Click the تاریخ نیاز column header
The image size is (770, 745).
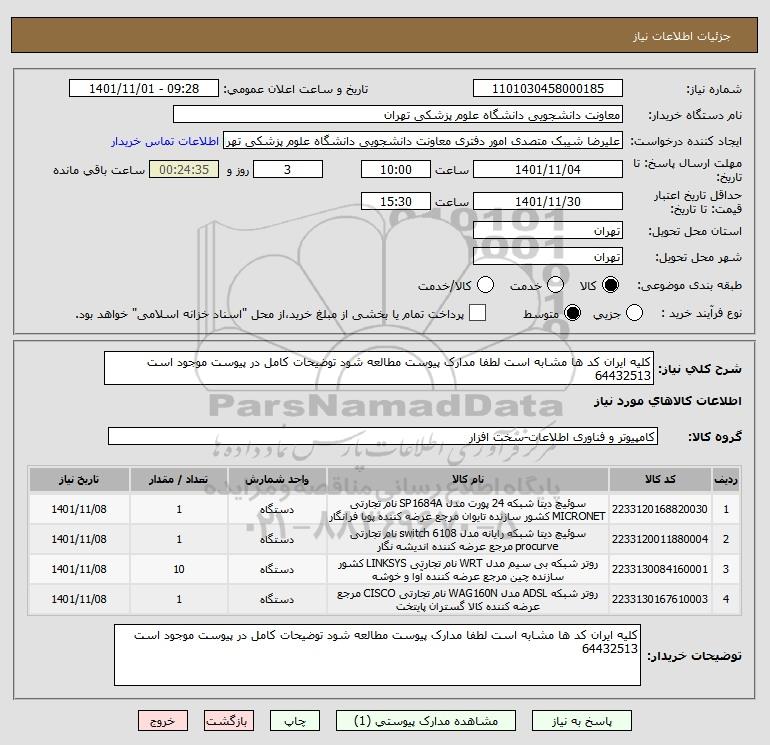[79, 479]
